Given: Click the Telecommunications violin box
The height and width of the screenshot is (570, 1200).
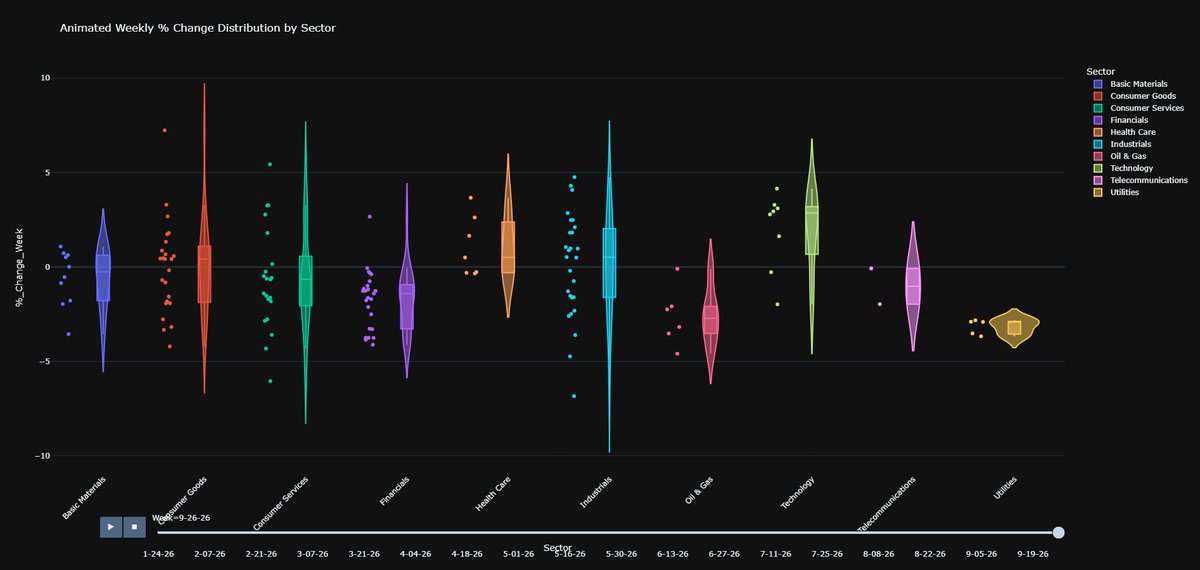Looking at the screenshot, I should 913,286.
